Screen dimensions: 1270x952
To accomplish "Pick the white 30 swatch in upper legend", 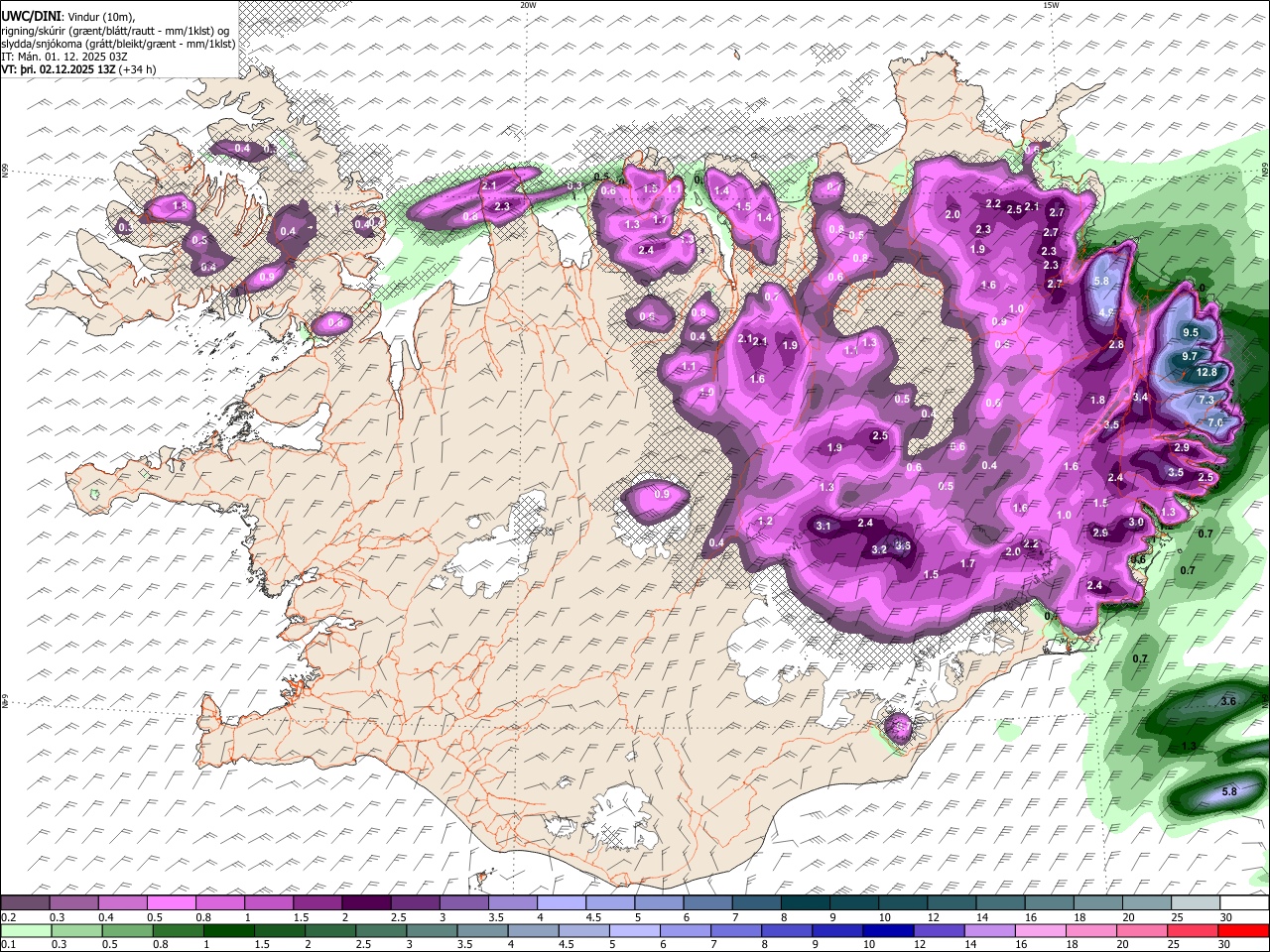I will 1244,903.
